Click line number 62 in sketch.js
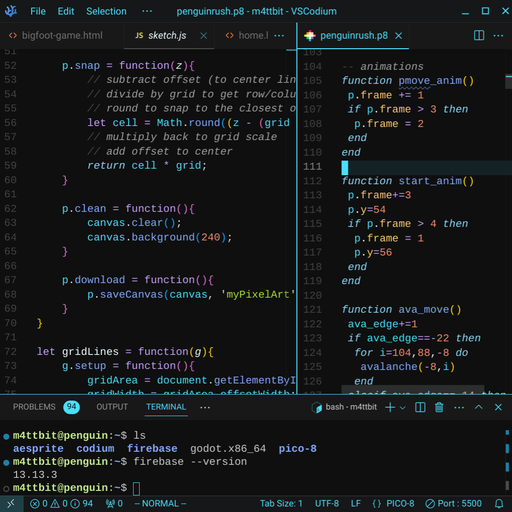Image resolution: width=512 pixels, height=512 pixels. coord(10,209)
